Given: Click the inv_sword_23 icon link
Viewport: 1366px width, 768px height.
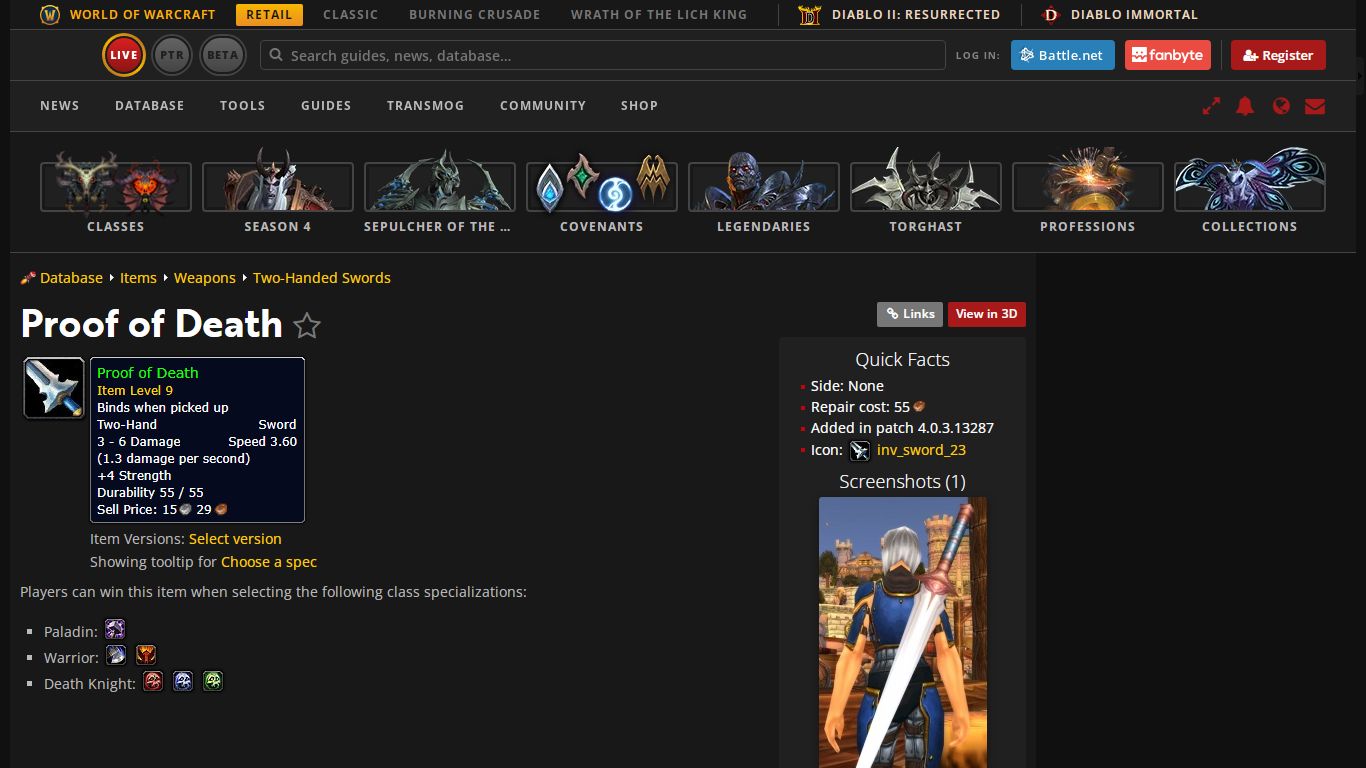Looking at the screenshot, I should [921, 450].
